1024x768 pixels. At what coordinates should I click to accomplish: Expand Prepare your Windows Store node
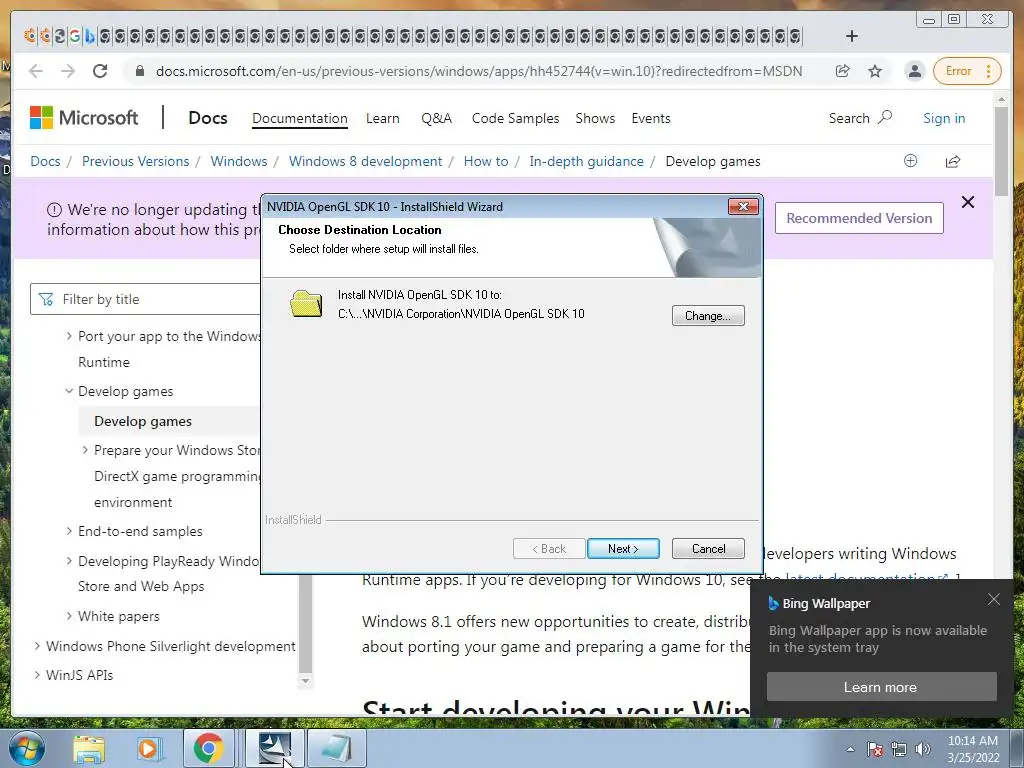(85, 450)
